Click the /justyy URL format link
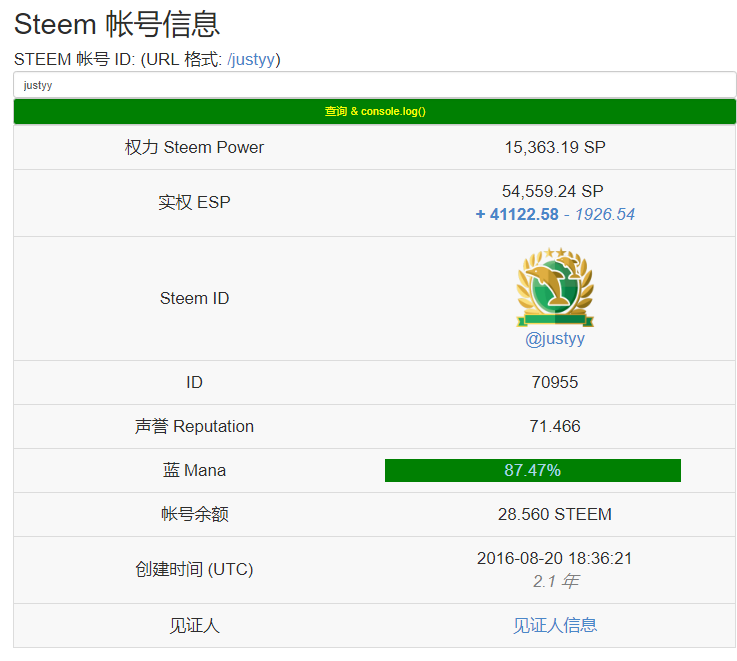The image size is (737, 661). (251, 60)
